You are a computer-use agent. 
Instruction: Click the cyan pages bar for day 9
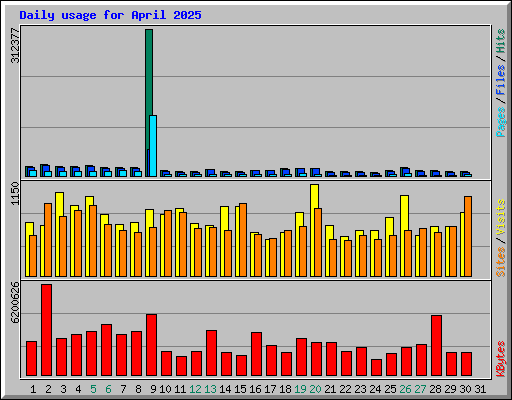pyautogui.click(x=153, y=146)
